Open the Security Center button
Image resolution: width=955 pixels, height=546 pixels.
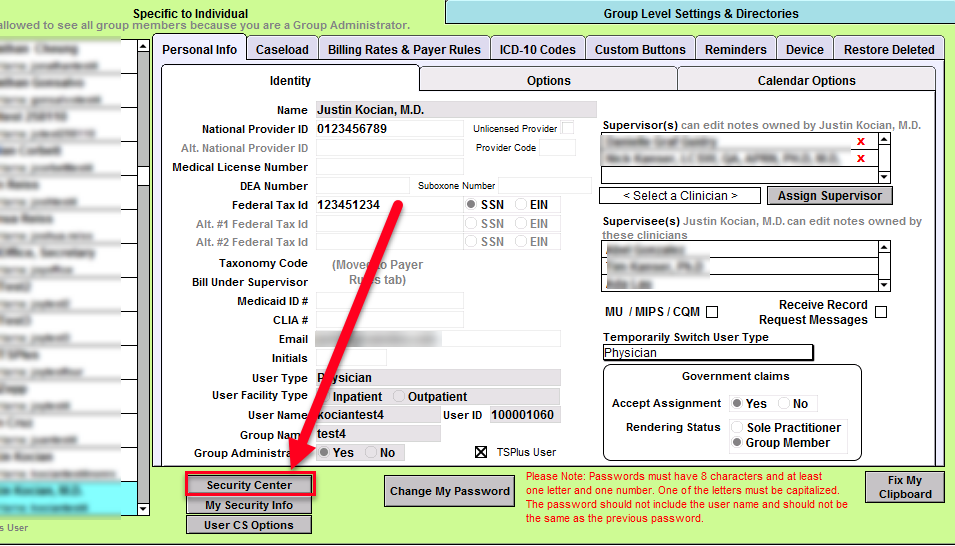coord(250,485)
